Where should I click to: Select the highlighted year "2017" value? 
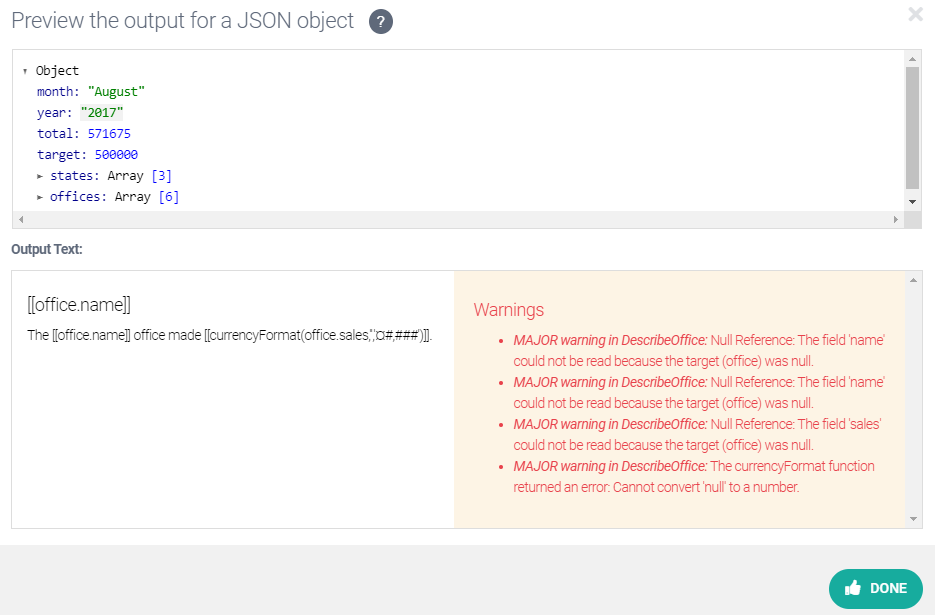[x=101, y=112]
